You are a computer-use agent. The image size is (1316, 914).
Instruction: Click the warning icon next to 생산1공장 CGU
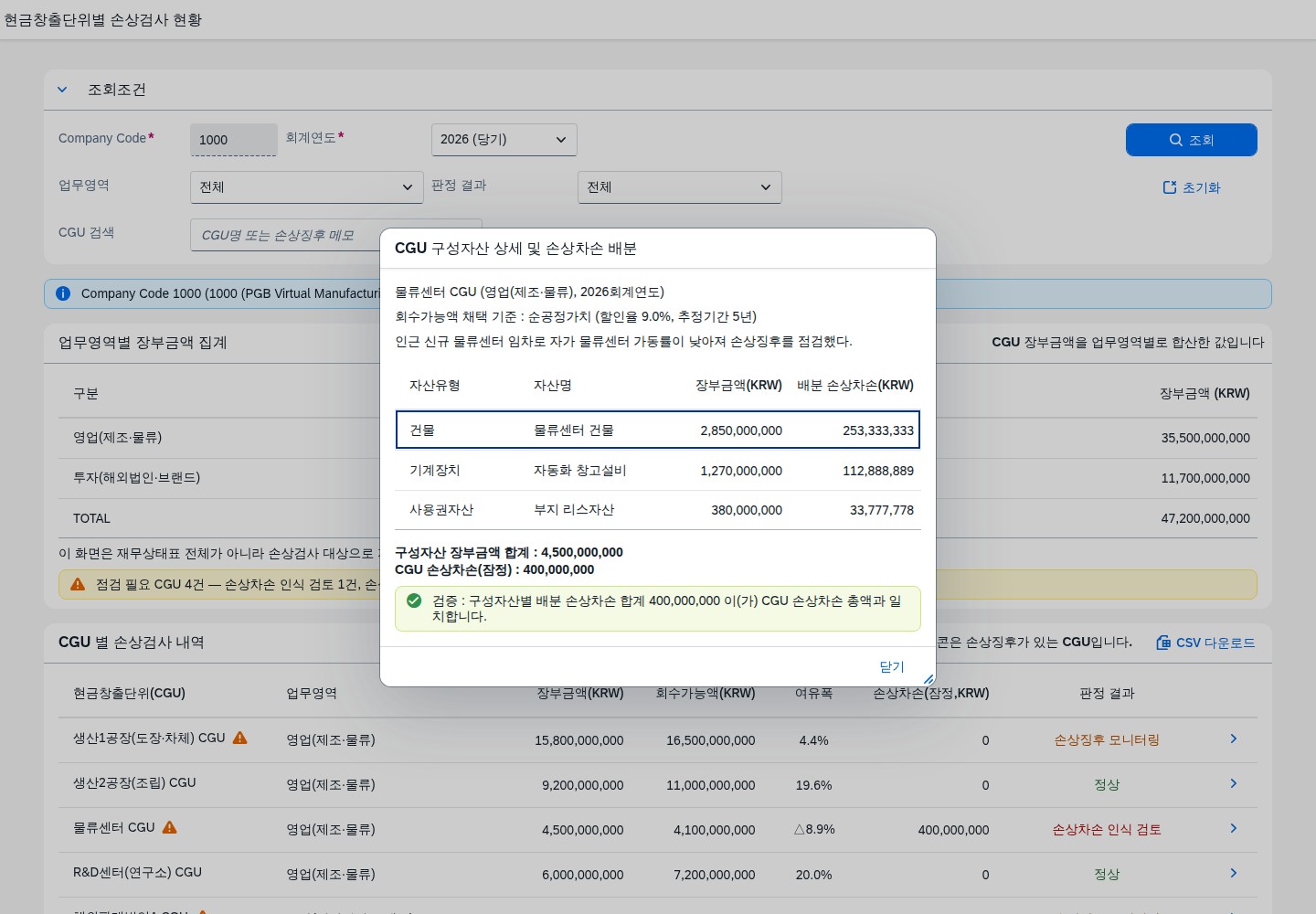[x=239, y=738]
